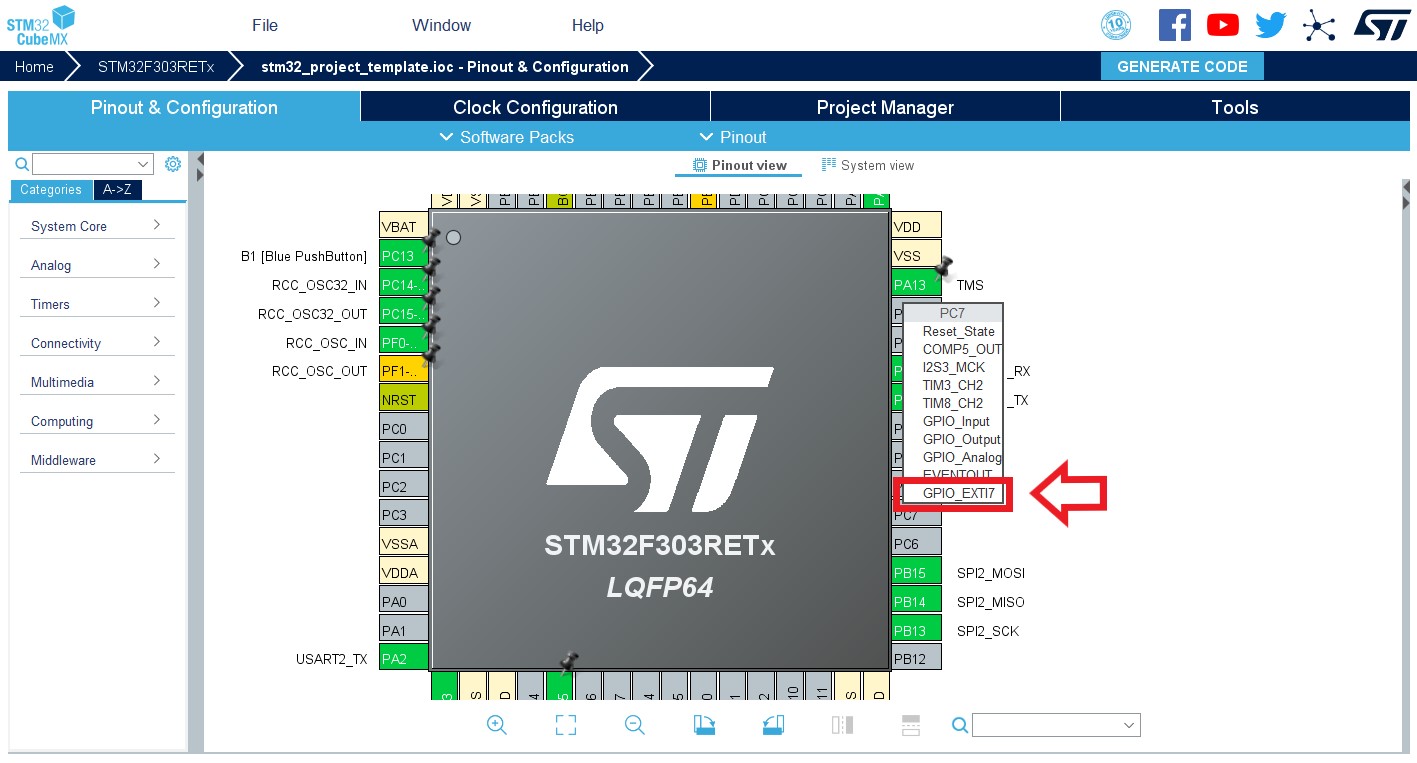Zoom out of the pinout view

click(x=635, y=725)
